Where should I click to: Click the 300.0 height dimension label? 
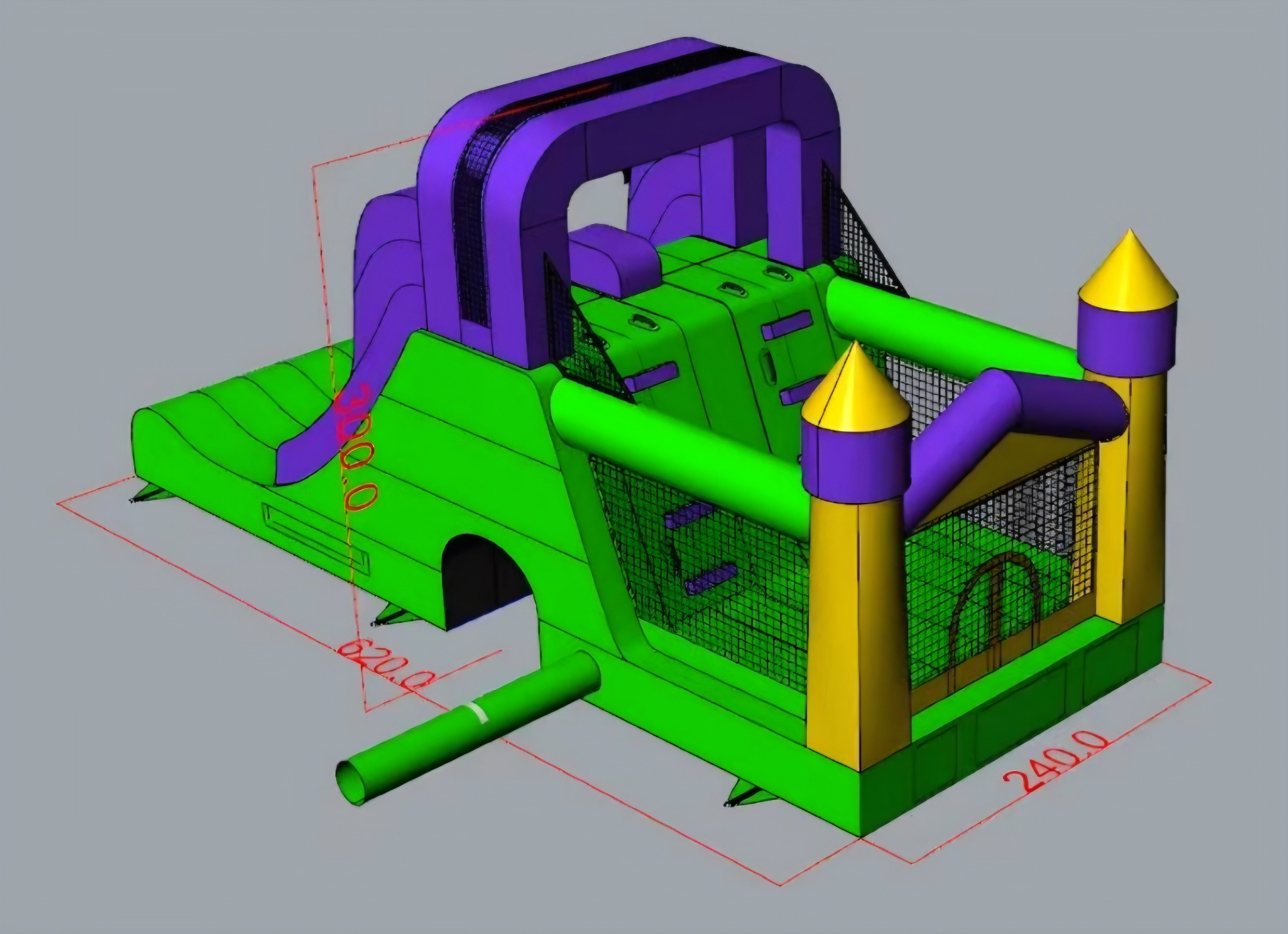pyautogui.click(x=356, y=448)
